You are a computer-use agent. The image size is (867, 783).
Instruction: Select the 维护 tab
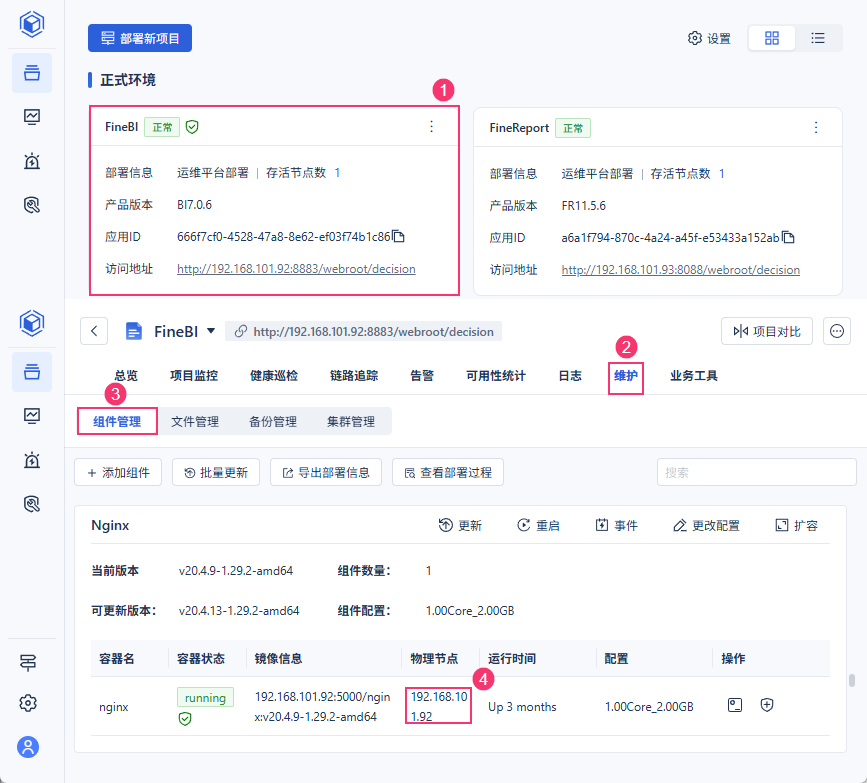click(x=626, y=376)
